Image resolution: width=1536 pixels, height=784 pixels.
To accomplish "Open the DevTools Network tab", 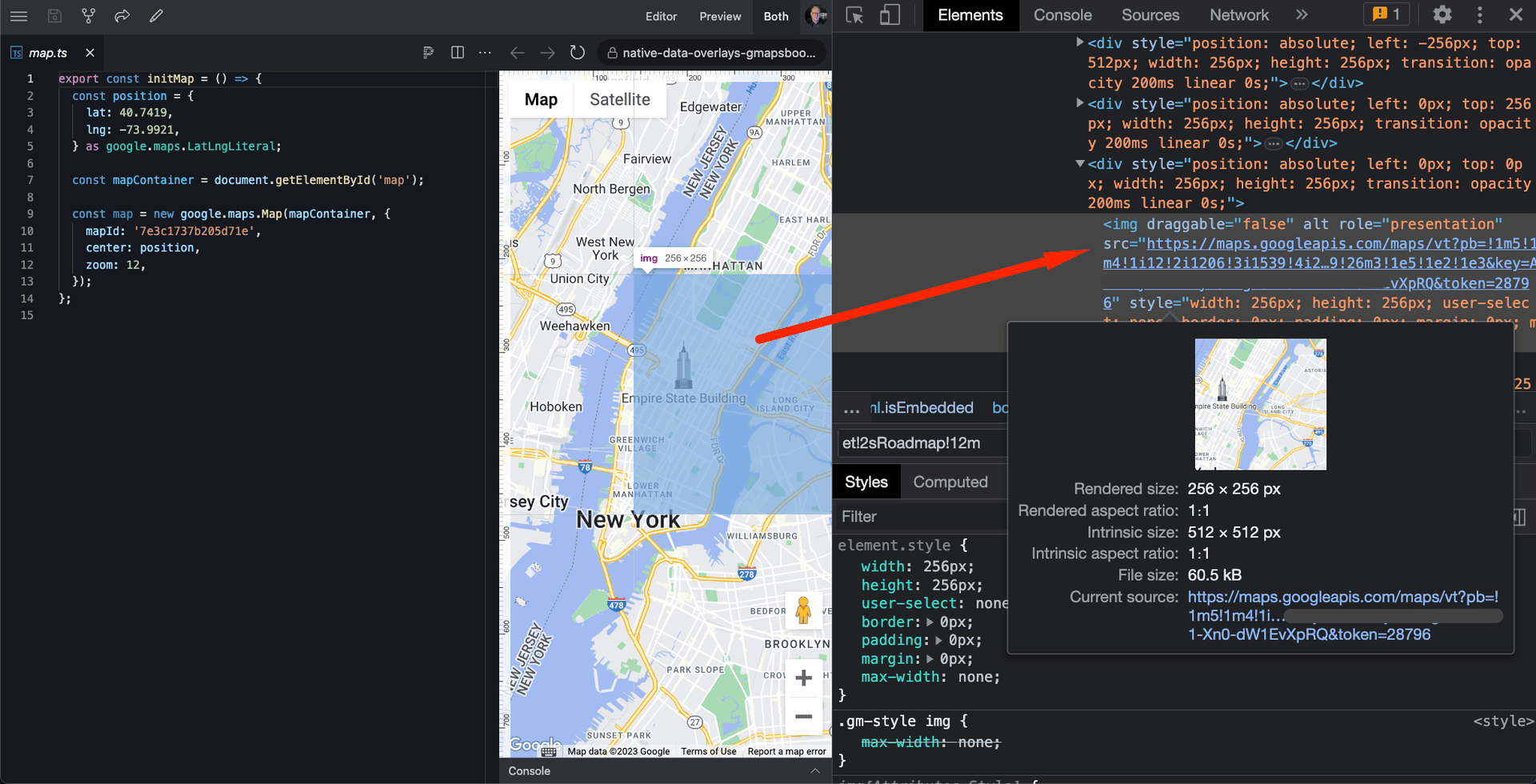I will coord(1239,15).
